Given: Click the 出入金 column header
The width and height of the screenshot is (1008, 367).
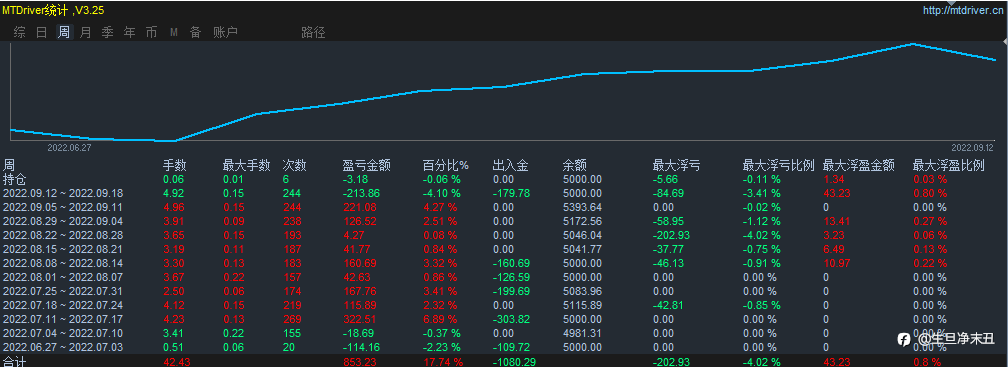Looking at the screenshot, I should click(510, 165).
